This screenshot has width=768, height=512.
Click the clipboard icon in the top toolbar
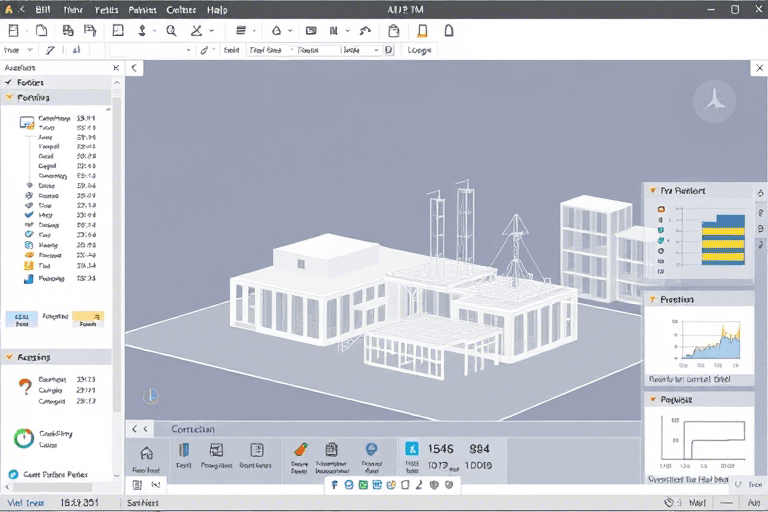tap(393, 31)
